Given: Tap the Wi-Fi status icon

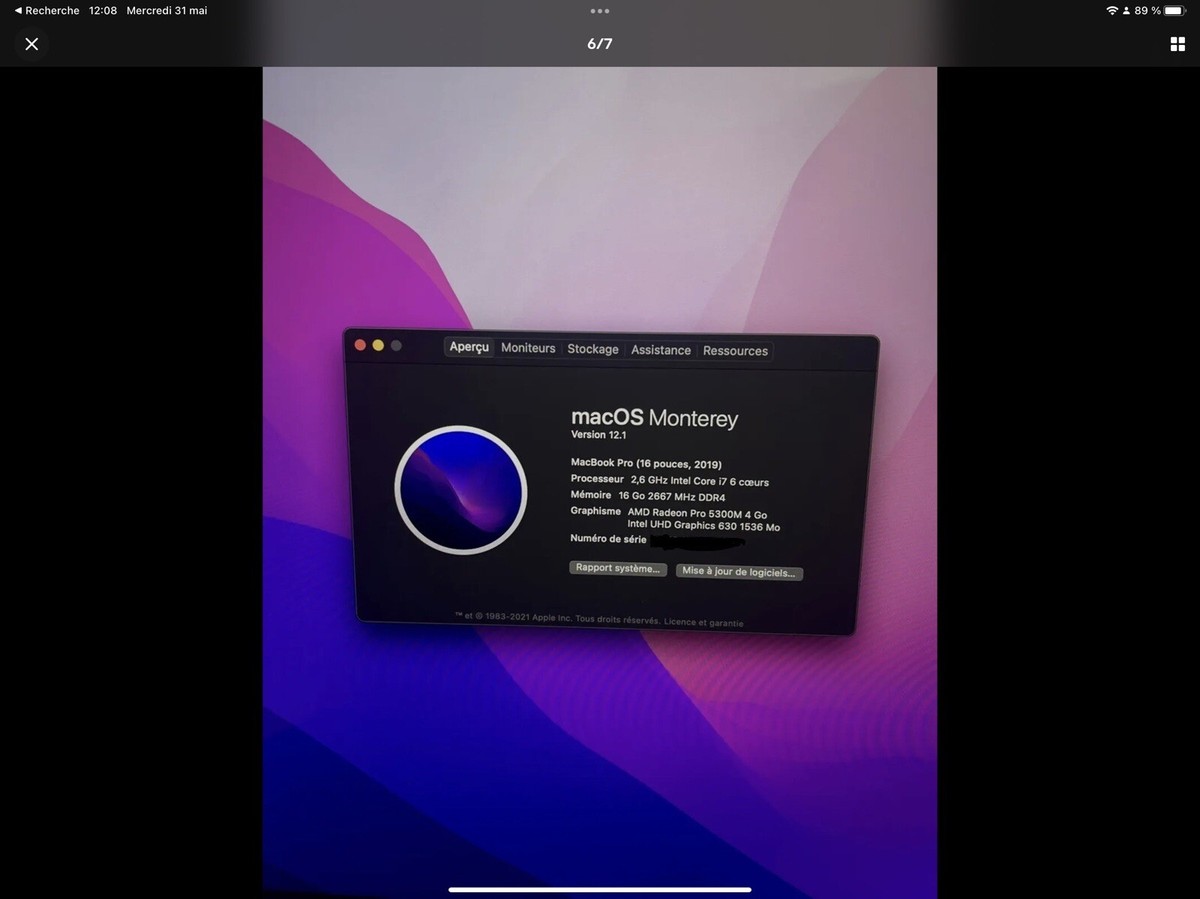Looking at the screenshot, I should (x=1114, y=10).
